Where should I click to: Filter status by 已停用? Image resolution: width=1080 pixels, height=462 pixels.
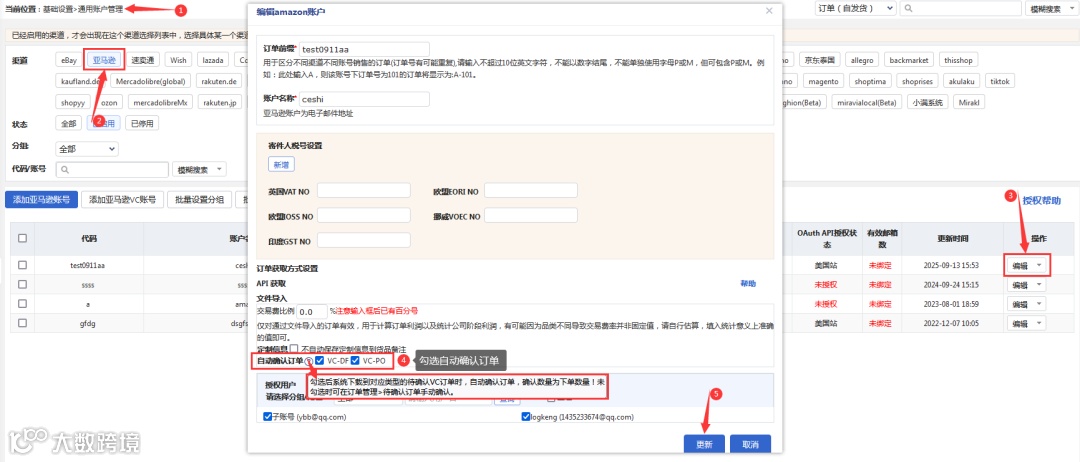143,124
